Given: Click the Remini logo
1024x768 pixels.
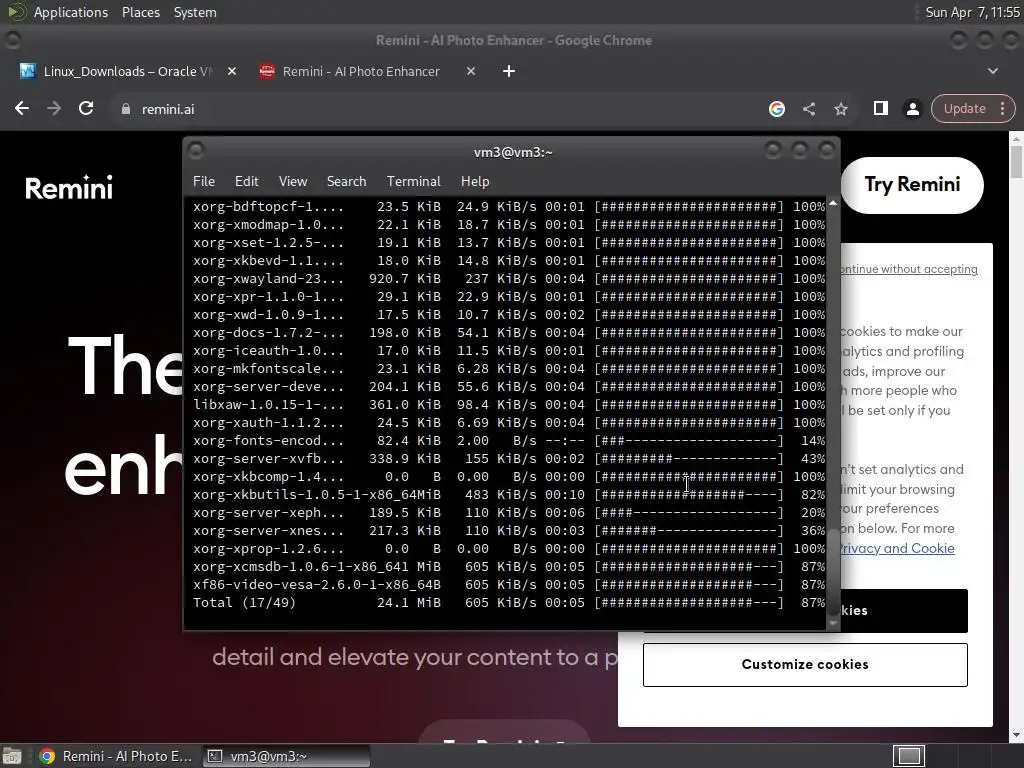Looking at the screenshot, I should (x=69, y=187).
